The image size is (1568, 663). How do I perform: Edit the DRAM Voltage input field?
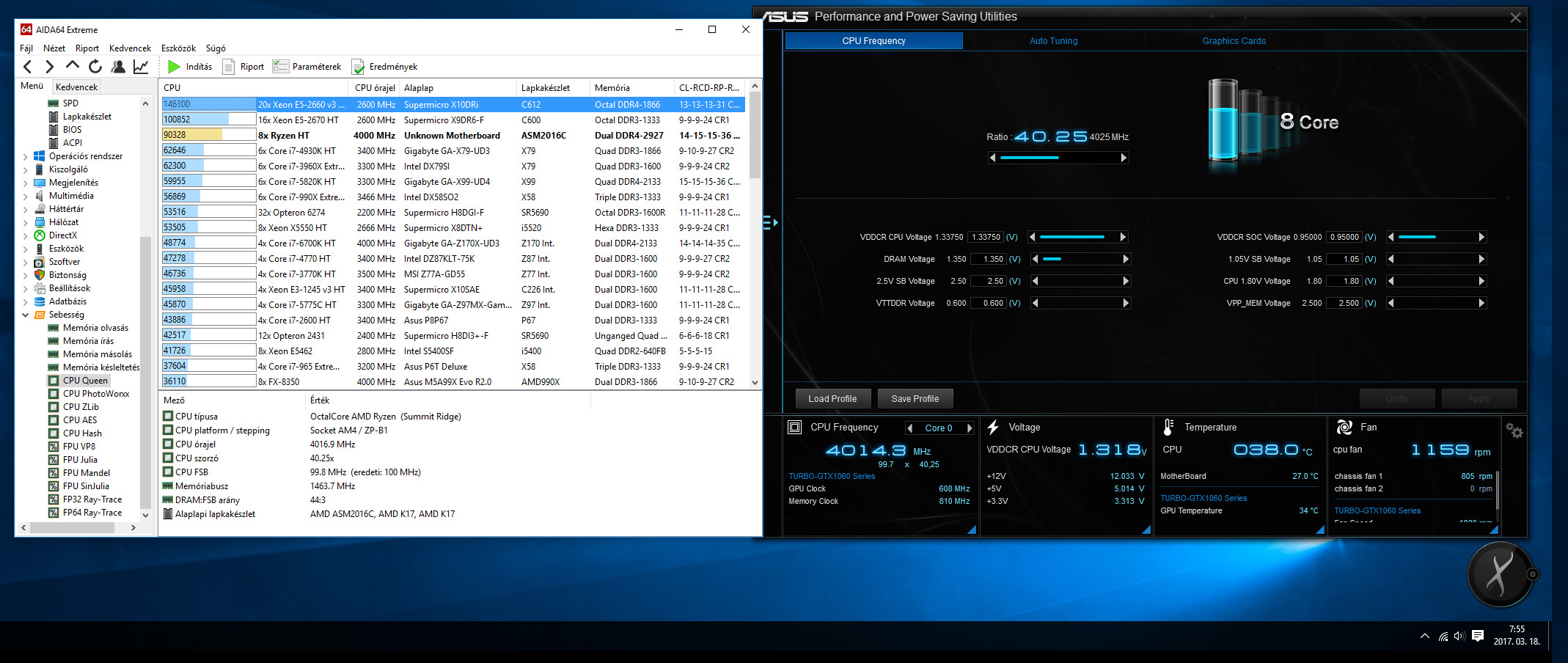(988, 259)
